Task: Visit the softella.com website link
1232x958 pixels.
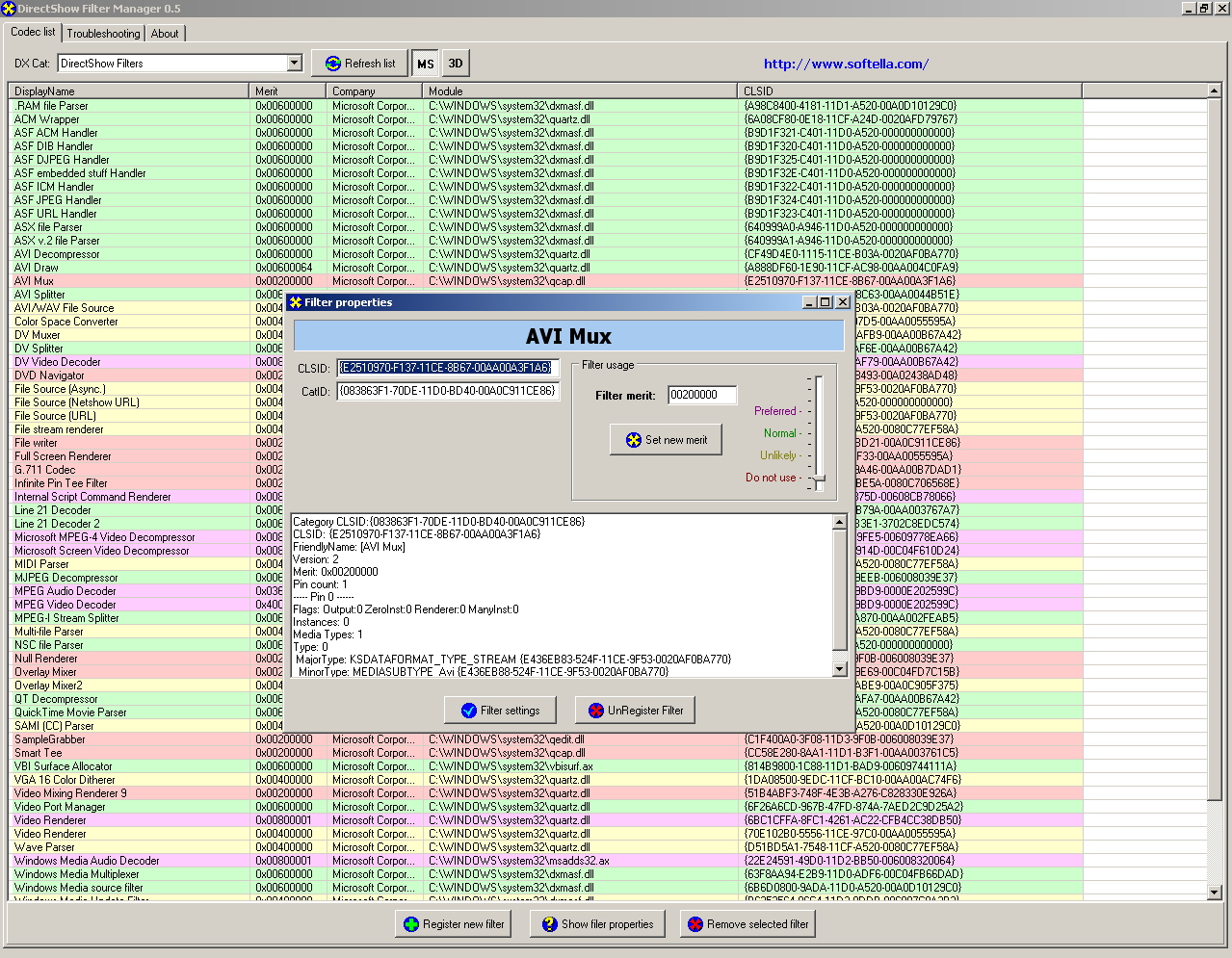Action: point(846,64)
